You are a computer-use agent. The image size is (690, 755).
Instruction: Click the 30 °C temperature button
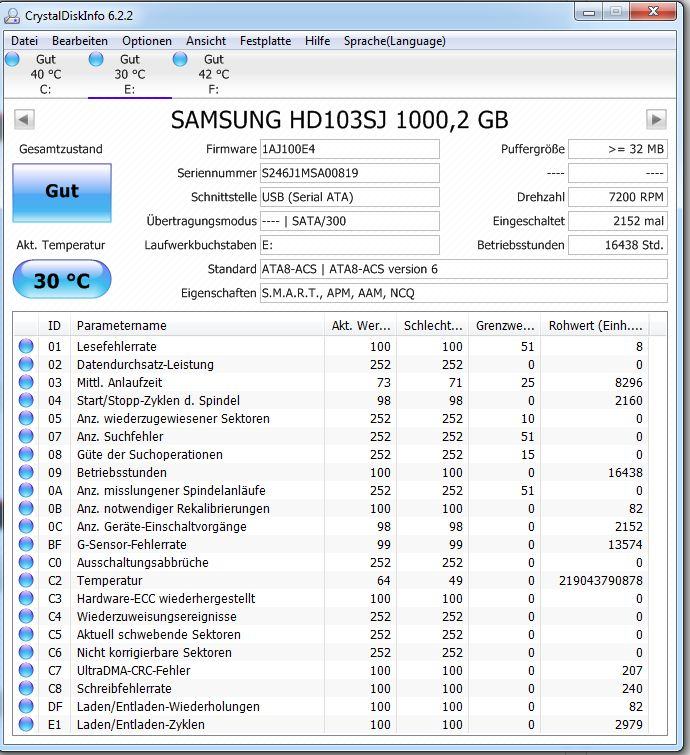[62, 279]
